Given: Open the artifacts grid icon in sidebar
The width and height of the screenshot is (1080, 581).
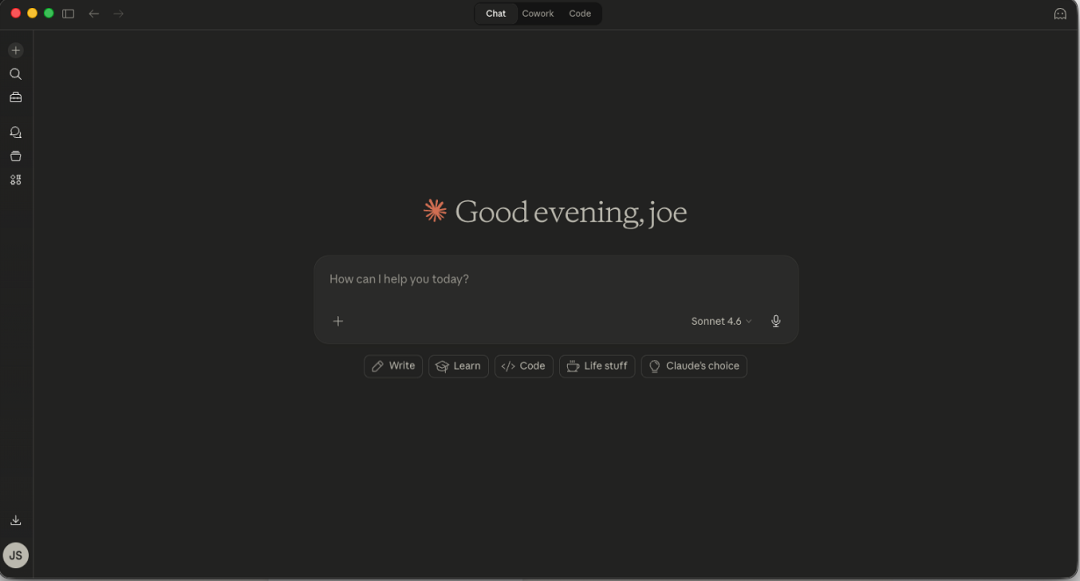Looking at the screenshot, I should 16,180.
